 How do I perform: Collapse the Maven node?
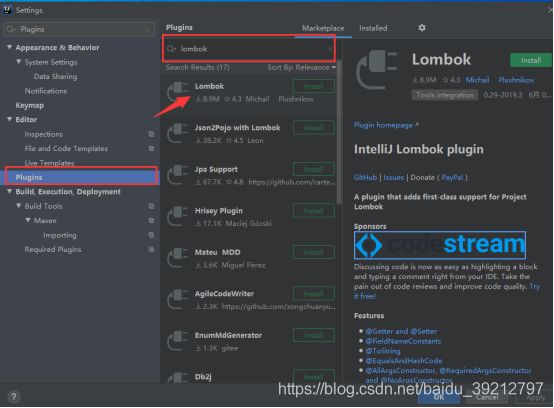pos(28,220)
